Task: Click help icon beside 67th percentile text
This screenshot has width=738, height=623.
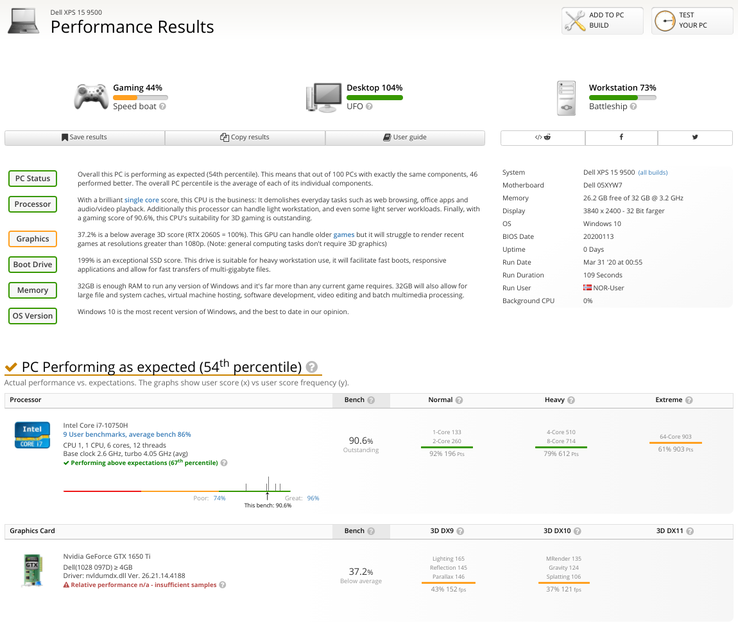Action: pos(224,463)
